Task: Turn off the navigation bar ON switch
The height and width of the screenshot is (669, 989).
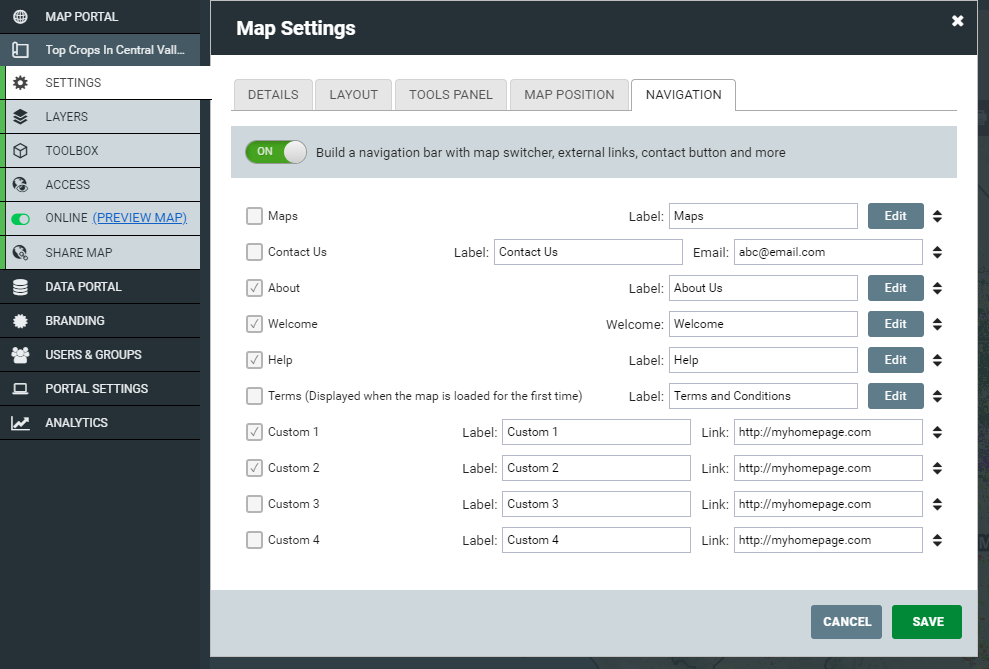Action: [x=276, y=152]
